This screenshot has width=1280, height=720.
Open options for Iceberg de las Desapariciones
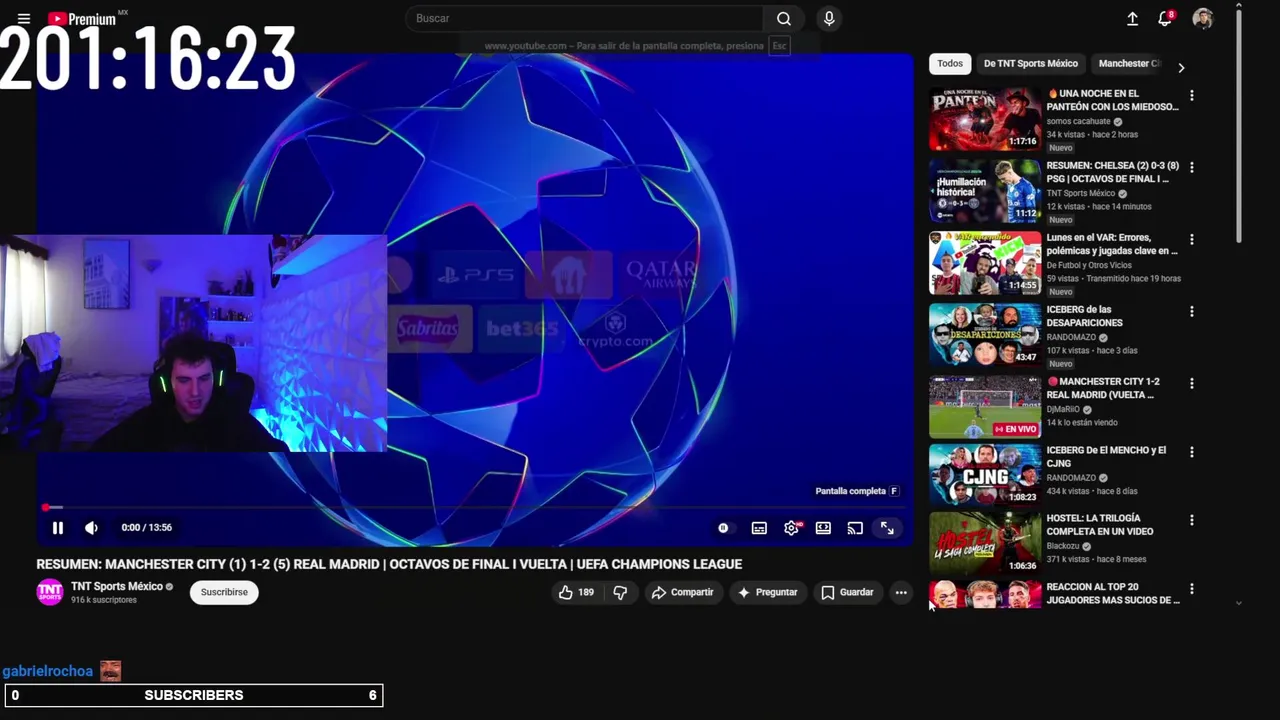click(1191, 312)
